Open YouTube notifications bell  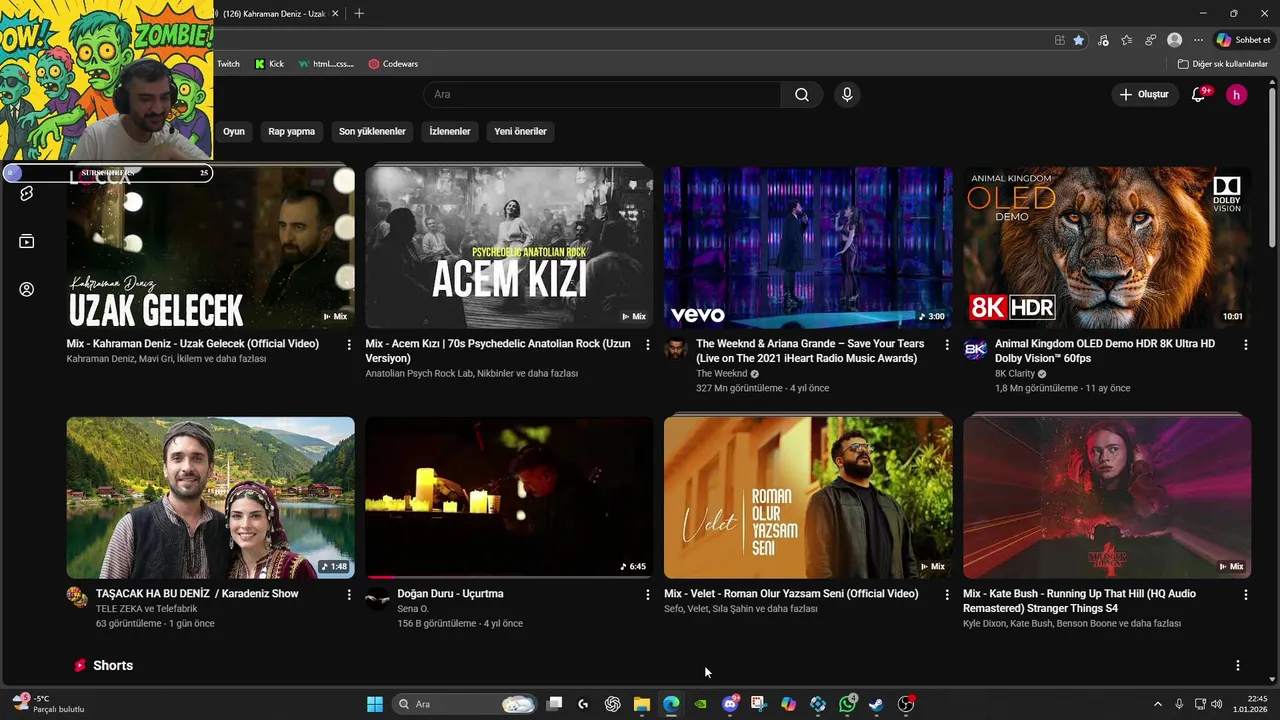pyautogui.click(x=1198, y=95)
